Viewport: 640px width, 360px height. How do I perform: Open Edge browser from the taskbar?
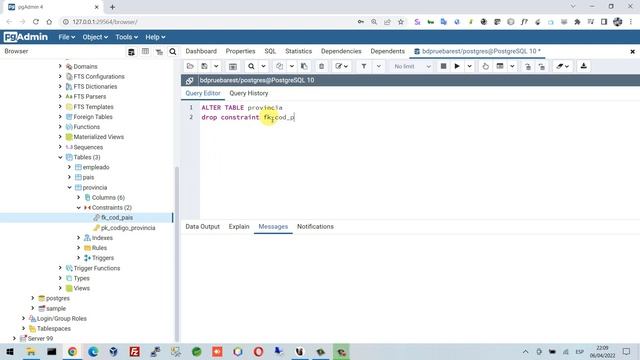[93, 351]
